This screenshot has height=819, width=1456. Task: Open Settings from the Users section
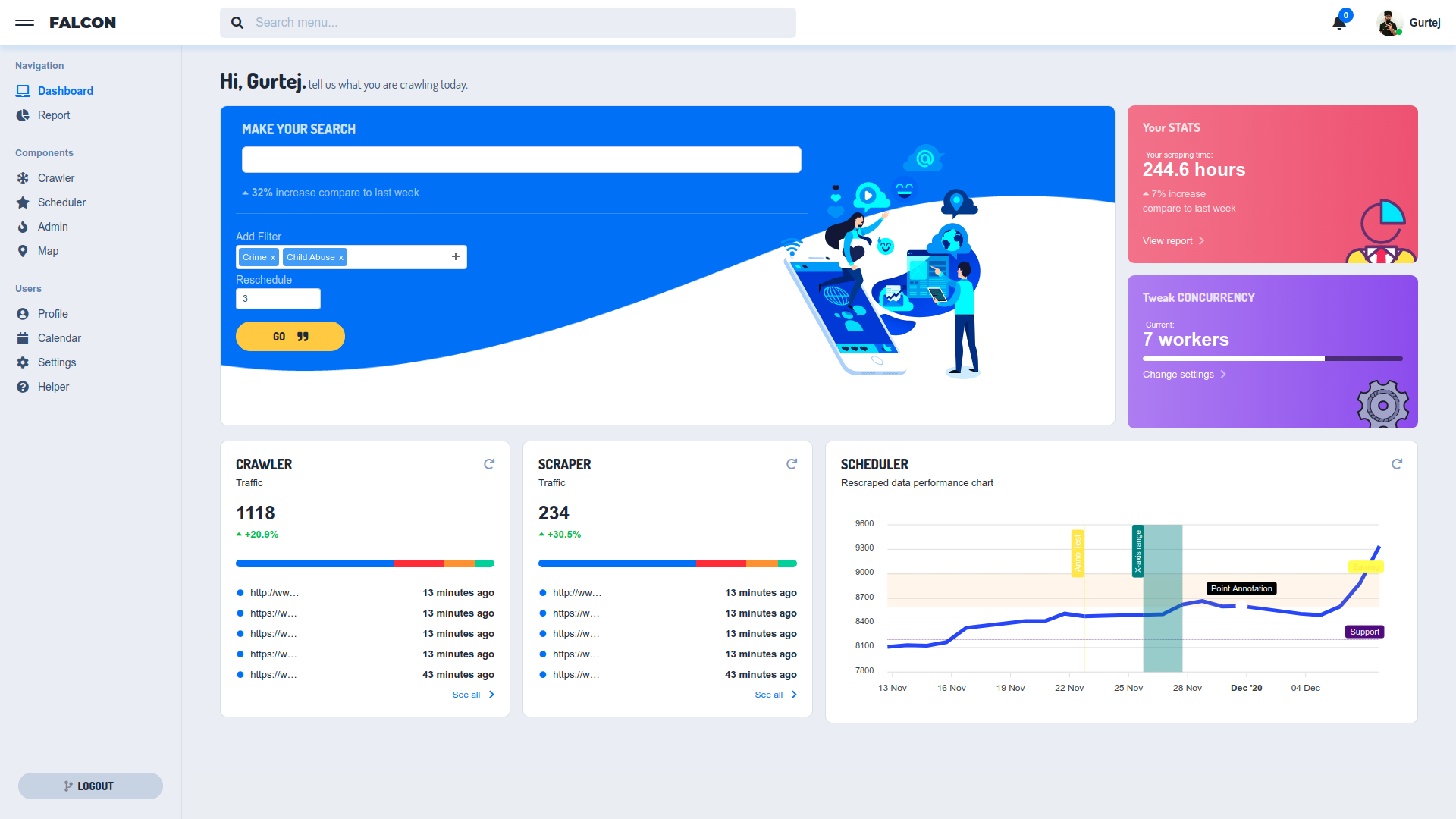pos(57,362)
